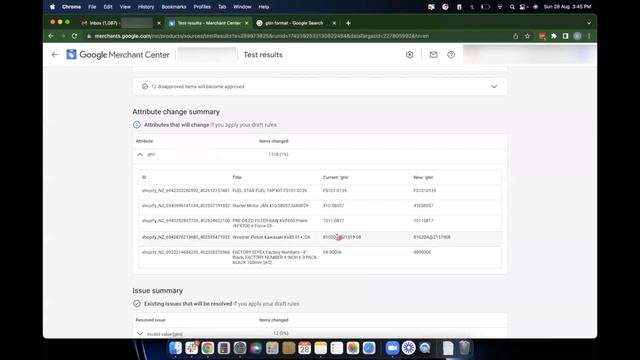Screen dimensions: 640x360
Task: Click the Wi-Fi icon in menu bar
Action: 500,7
